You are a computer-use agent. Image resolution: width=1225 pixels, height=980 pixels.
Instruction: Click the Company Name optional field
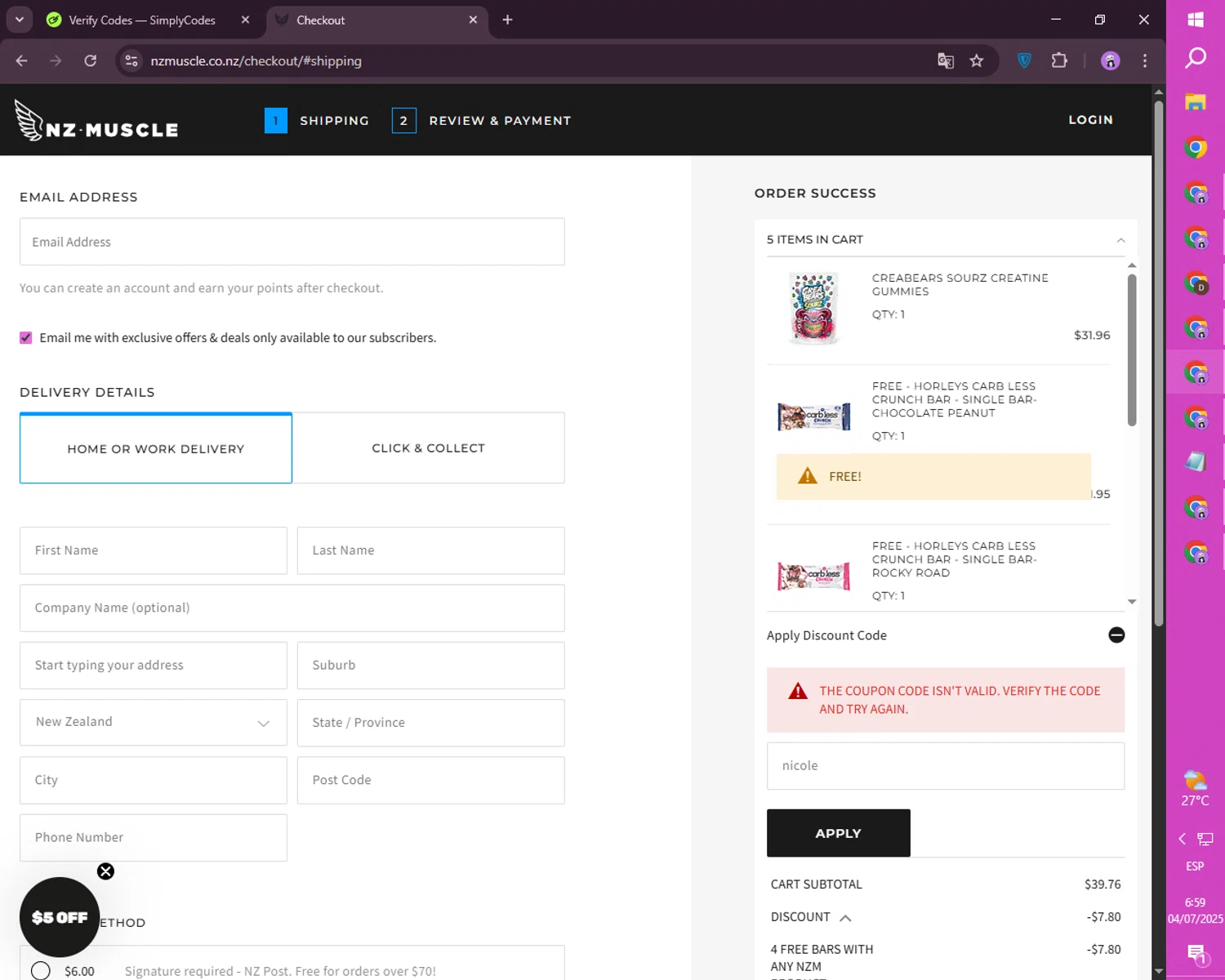pyautogui.click(x=292, y=608)
